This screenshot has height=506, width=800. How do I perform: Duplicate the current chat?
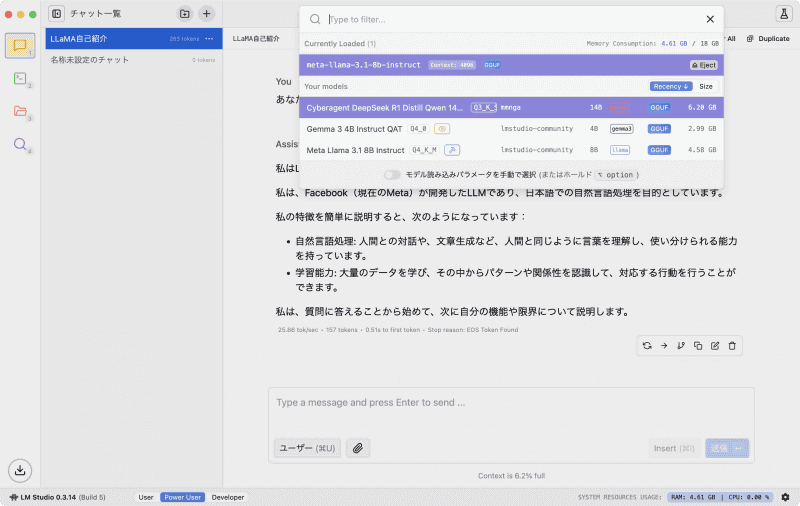768,39
